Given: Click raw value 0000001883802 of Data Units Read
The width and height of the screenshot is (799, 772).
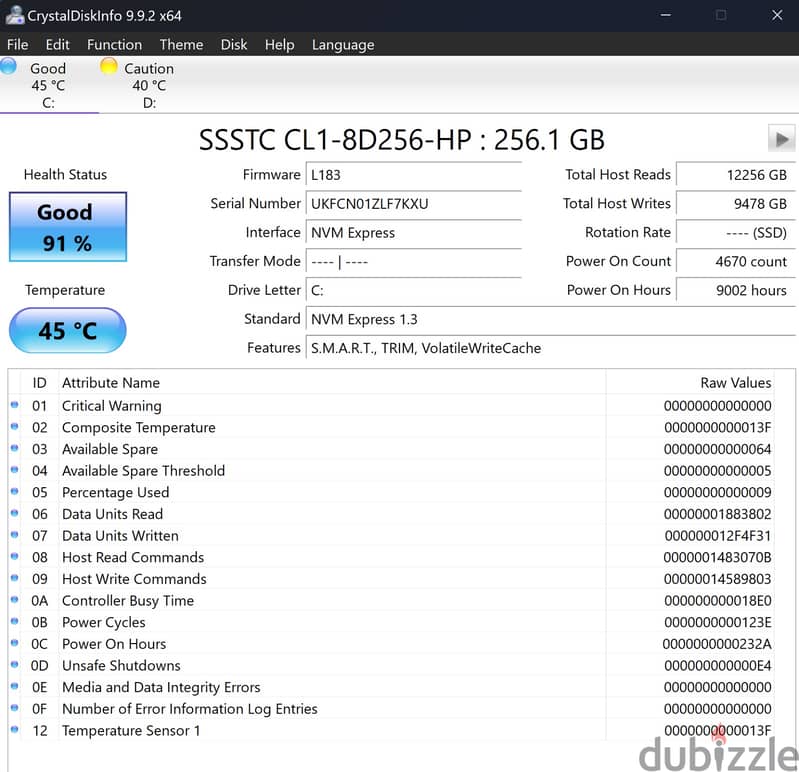Looking at the screenshot, I should [717, 514].
